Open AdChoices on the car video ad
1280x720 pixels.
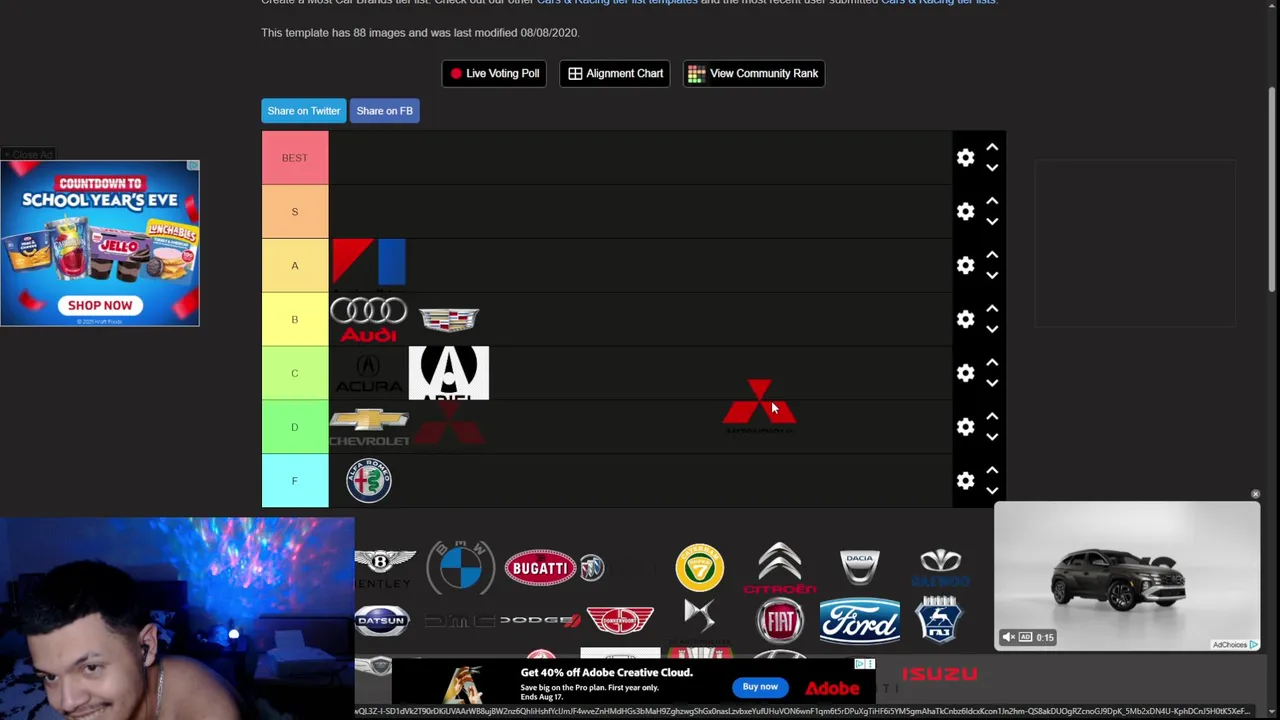[x=1236, y=645]
